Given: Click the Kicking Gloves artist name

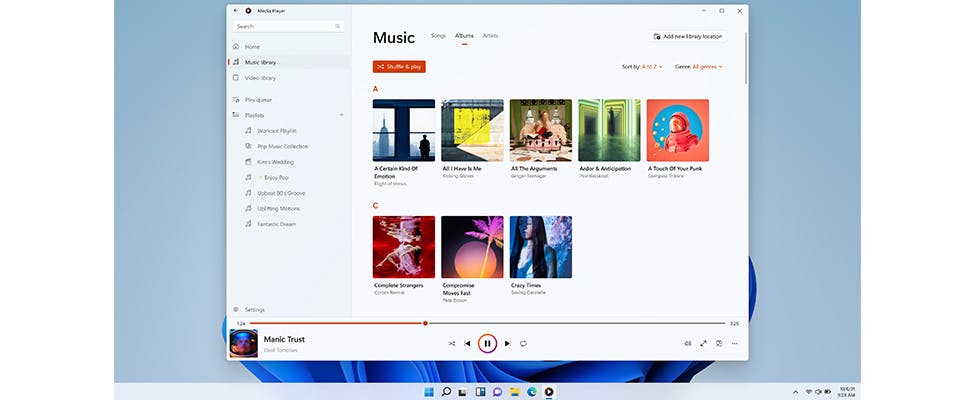Looking at the screenshot, I should pyautogui.click(x=457, y=176).
